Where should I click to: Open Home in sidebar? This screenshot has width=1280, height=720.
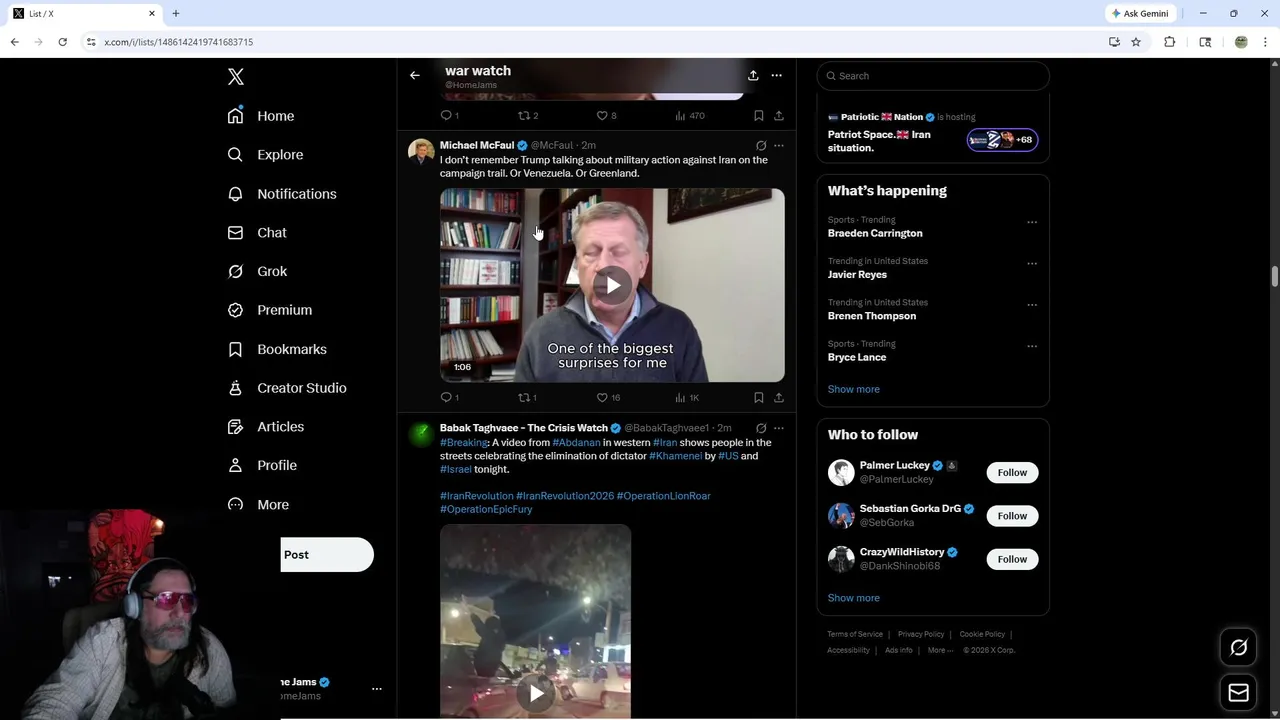point(261,116)
